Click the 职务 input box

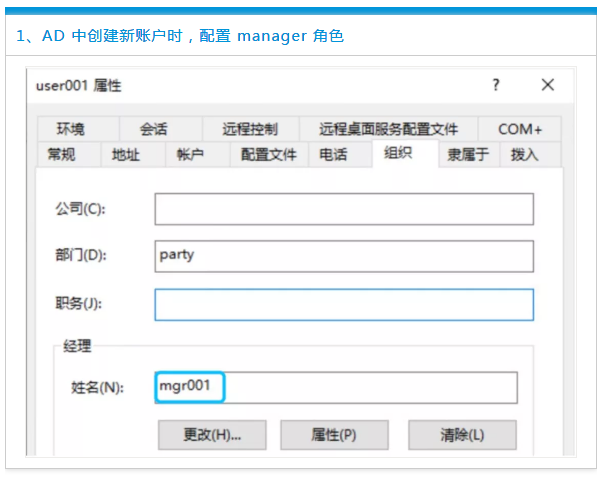pos(343,304)
